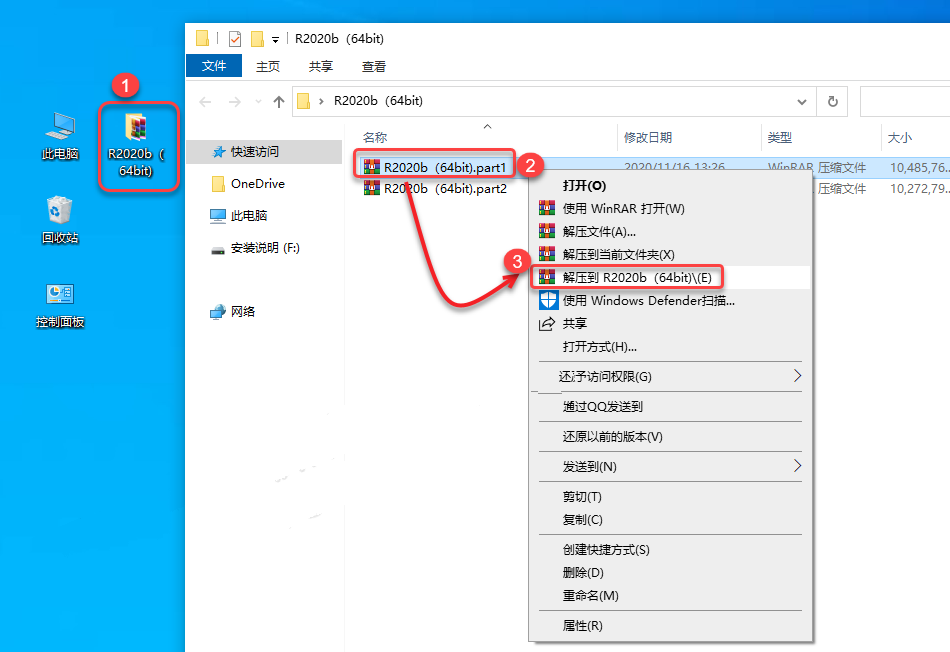Viewport: 950px width, 652px height.
Task: Open the 控制面板 desktop icon
Action: [x=60, y=305]
